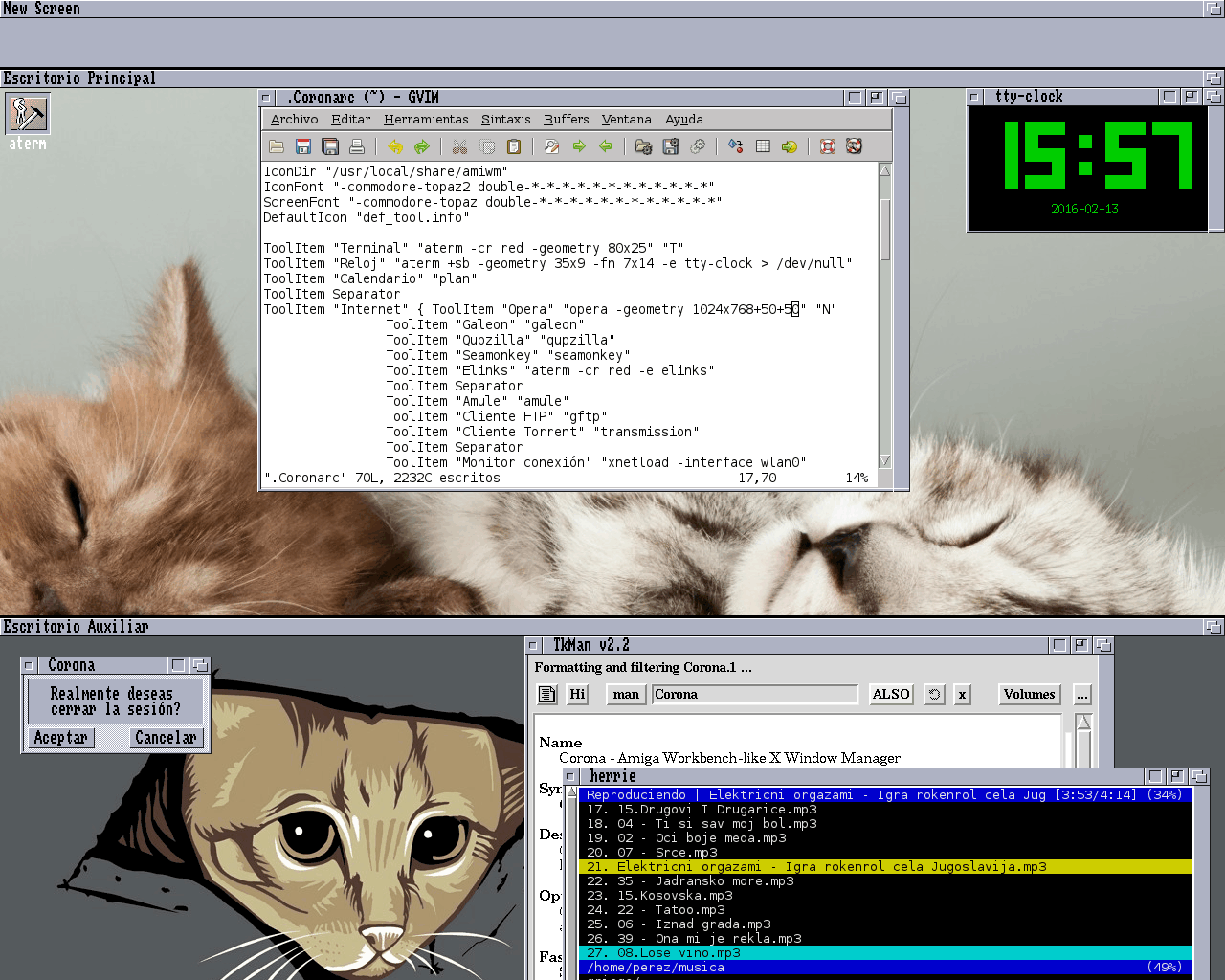Open the Buffers menu in GVIM
Image resolution: width=1225 pixels, height=980 pixels.
[x=567, y=120]
